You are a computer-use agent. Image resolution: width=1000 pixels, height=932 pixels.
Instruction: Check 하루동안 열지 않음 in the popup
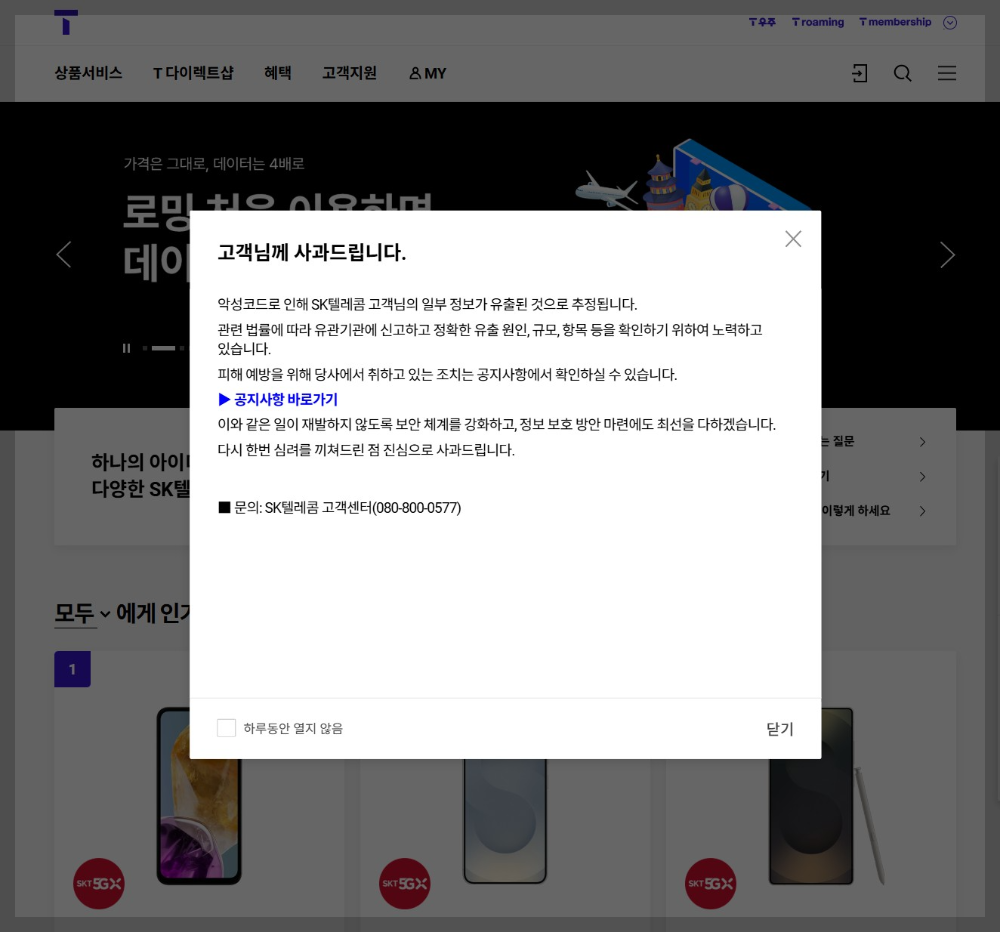(x=226, y=728)
